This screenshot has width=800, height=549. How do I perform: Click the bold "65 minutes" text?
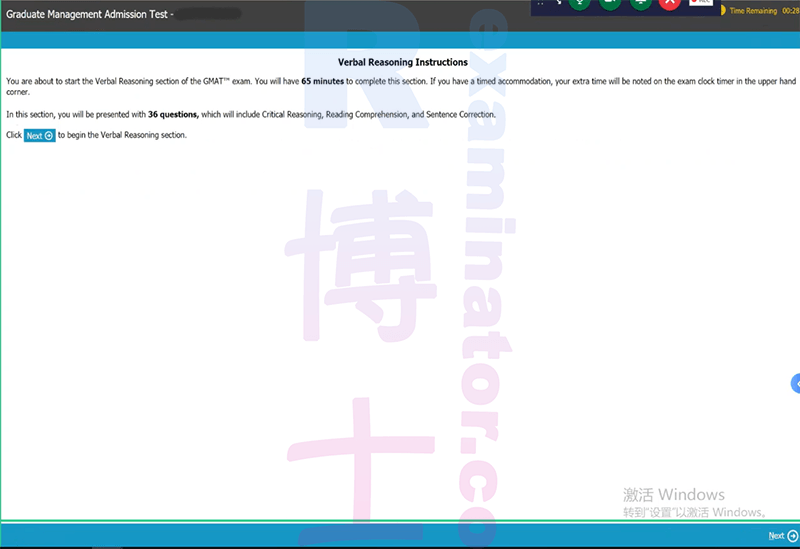point(322,81)
